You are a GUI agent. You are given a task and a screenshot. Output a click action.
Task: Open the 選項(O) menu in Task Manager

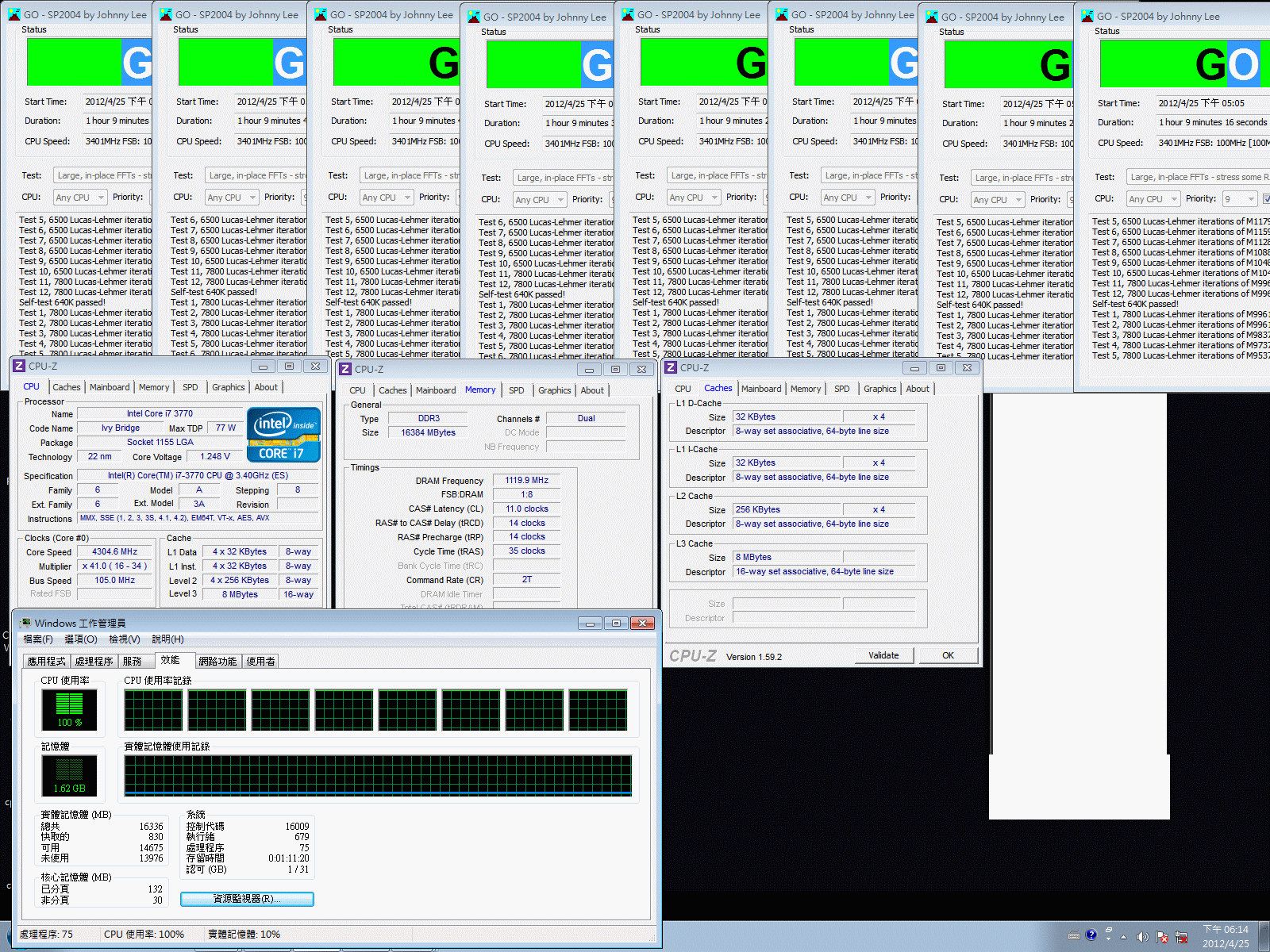(x=81, y=639)
